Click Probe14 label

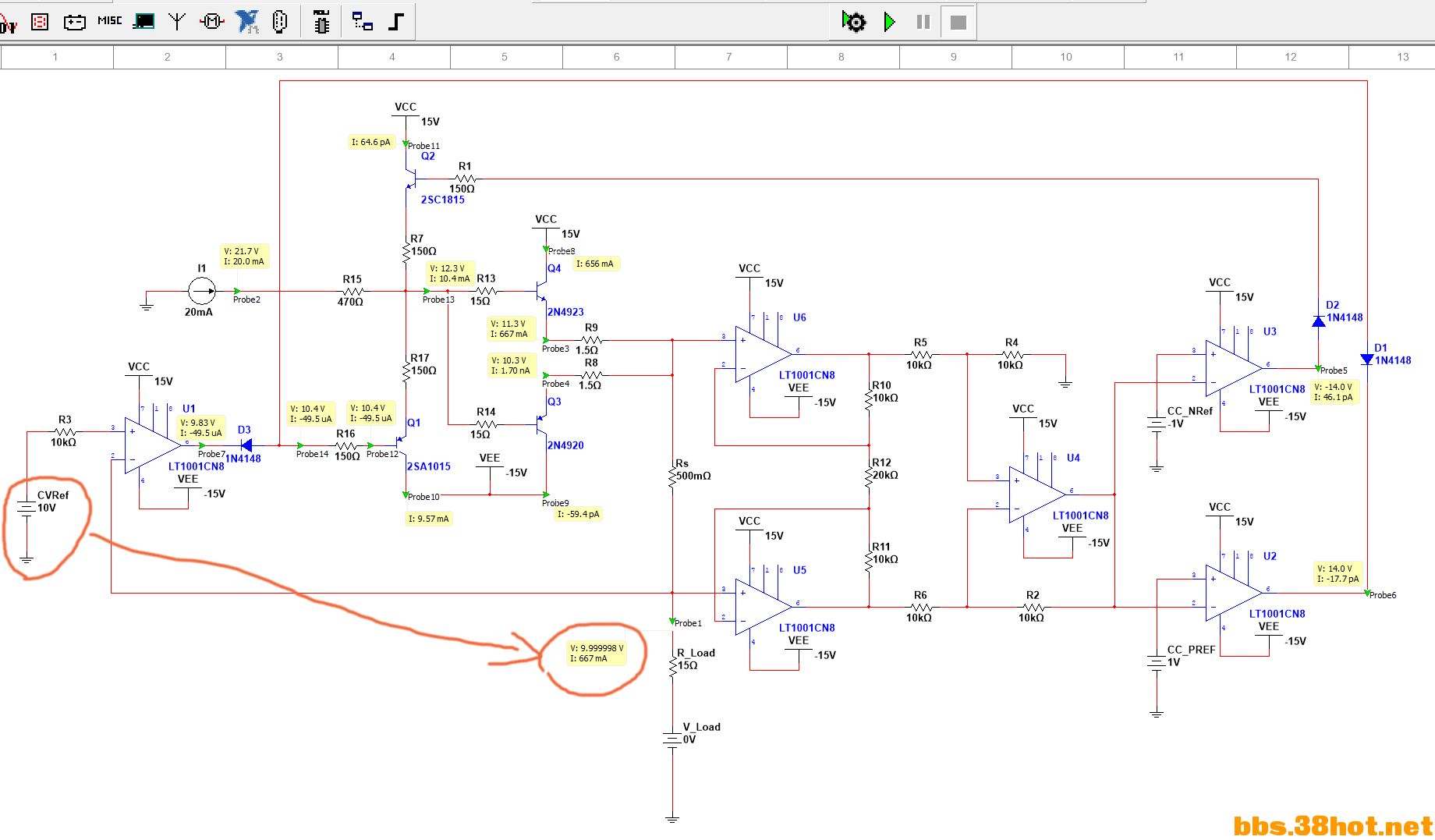312,454
